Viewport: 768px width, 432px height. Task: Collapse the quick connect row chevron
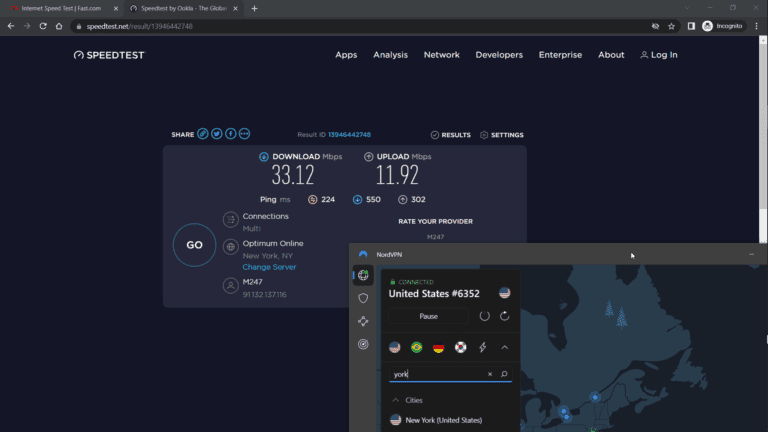505,347
